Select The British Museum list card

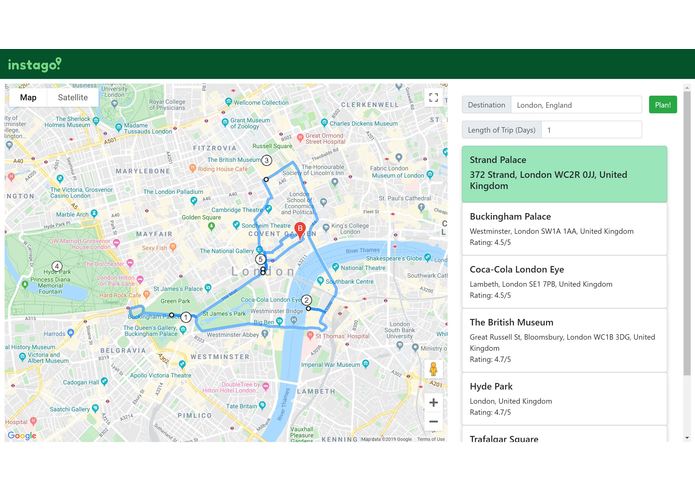564,340
